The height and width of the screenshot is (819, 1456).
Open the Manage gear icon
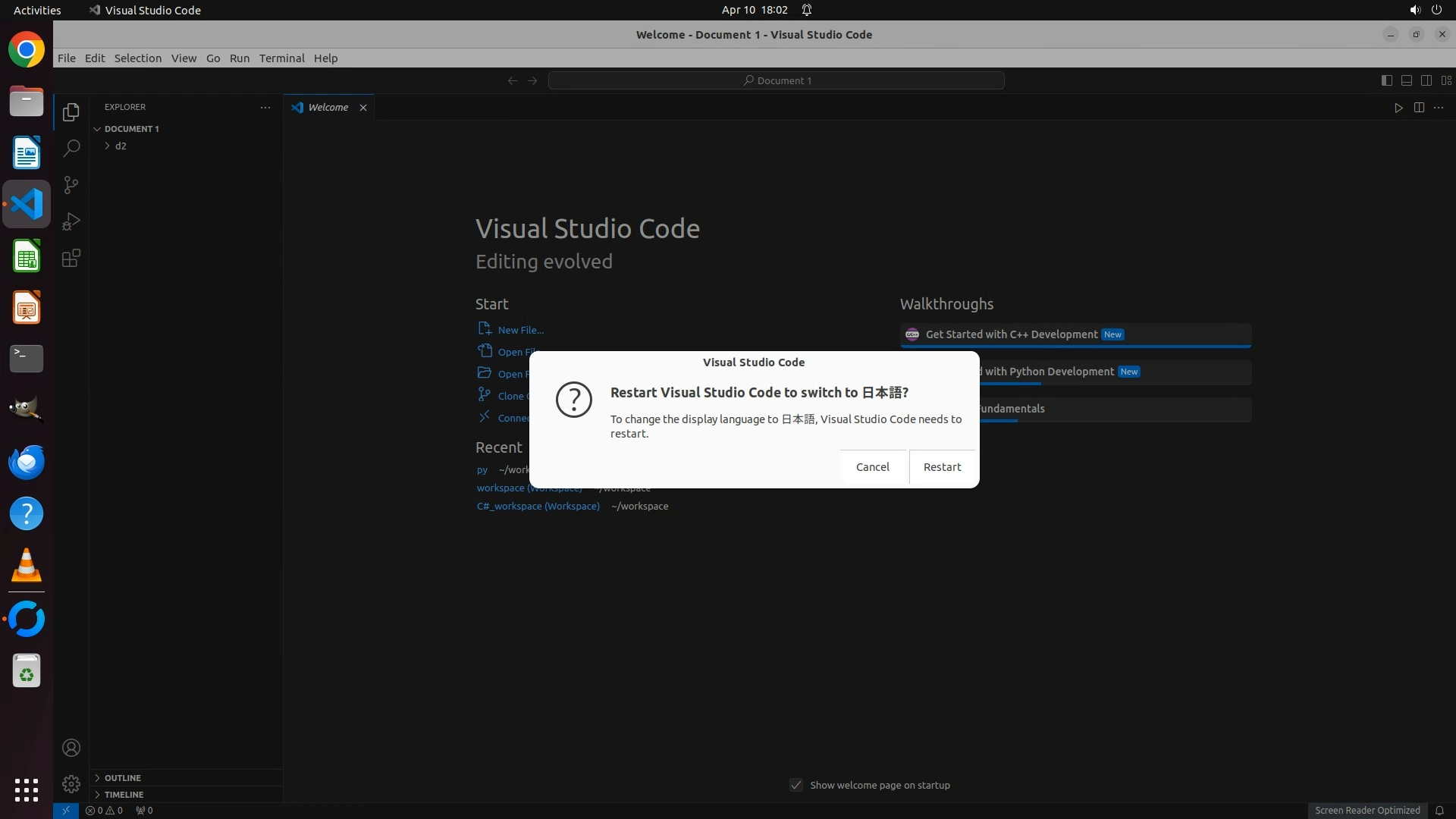pos(71,783)
